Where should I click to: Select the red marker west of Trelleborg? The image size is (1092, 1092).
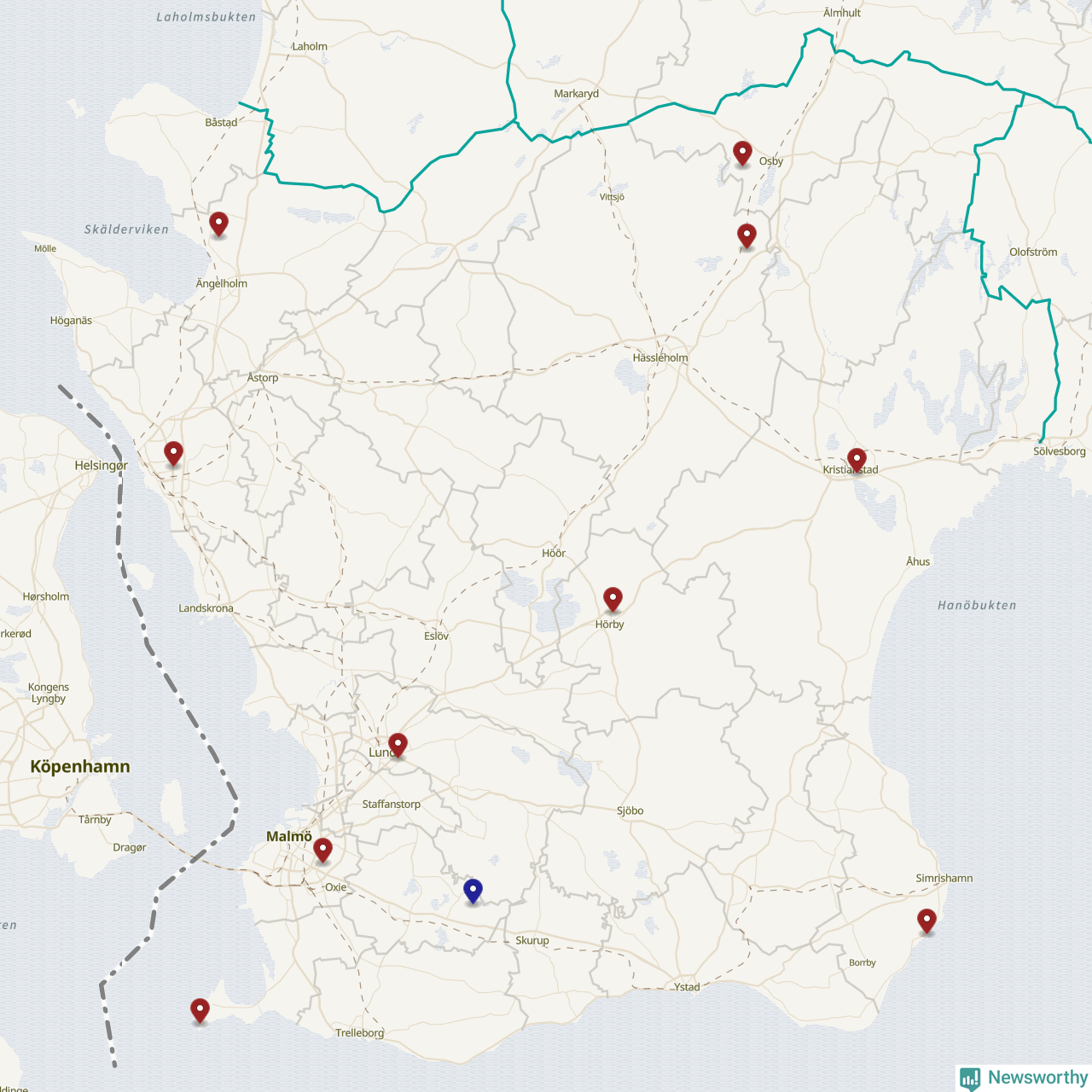[x=200, y=1010]
